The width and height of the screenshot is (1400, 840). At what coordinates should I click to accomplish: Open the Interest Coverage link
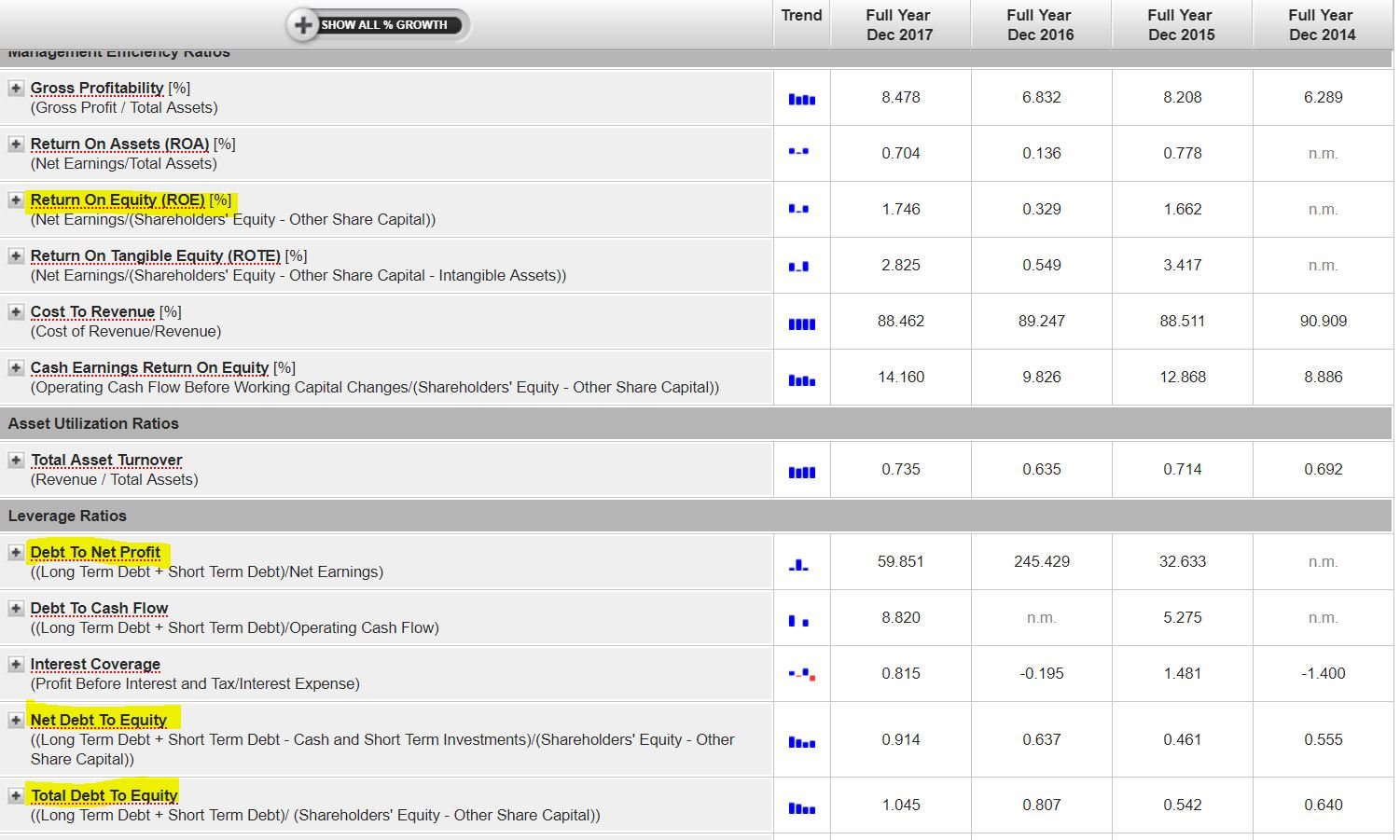95,664
